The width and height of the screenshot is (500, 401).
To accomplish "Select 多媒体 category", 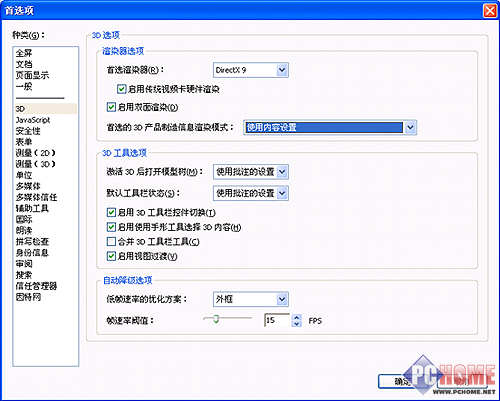I will tap(28, 186).
